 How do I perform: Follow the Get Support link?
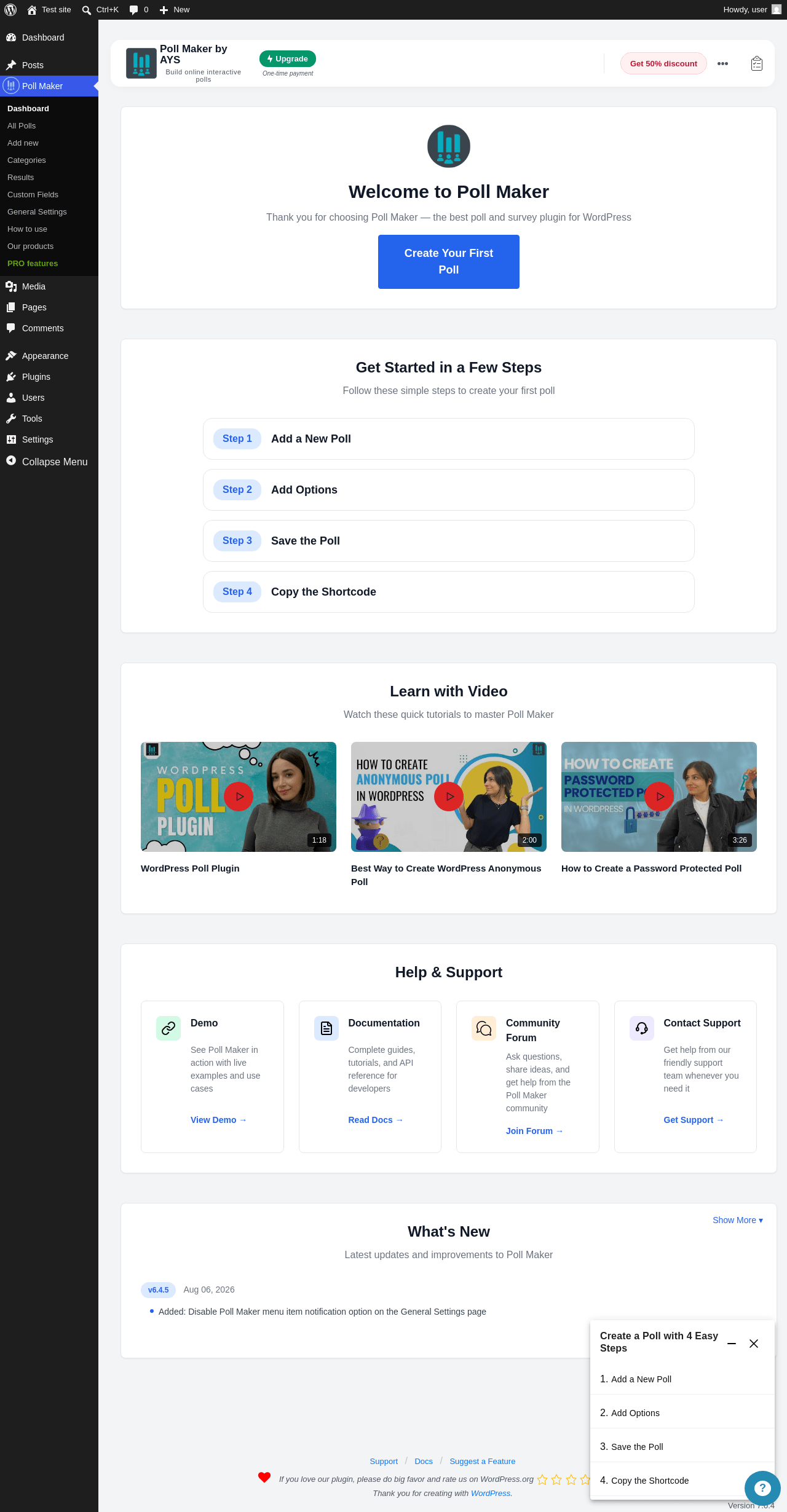[x=694, y=1120]
